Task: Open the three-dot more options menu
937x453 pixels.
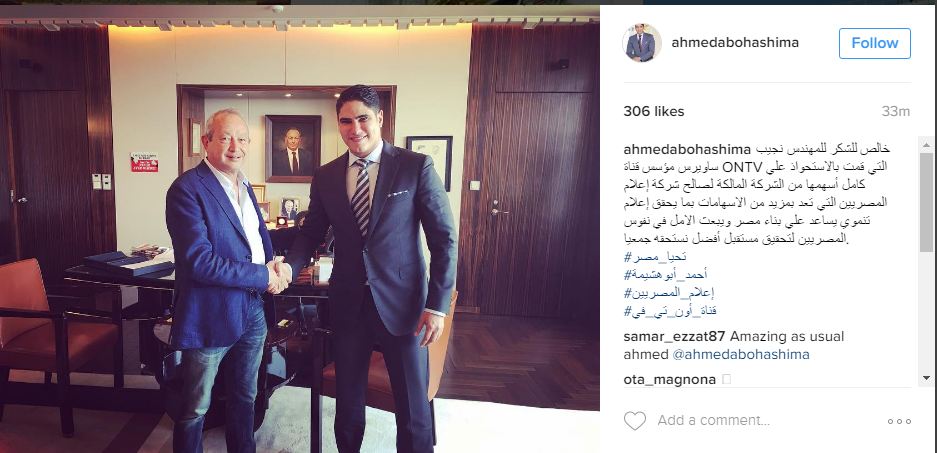Action: [x=899, y=421]
